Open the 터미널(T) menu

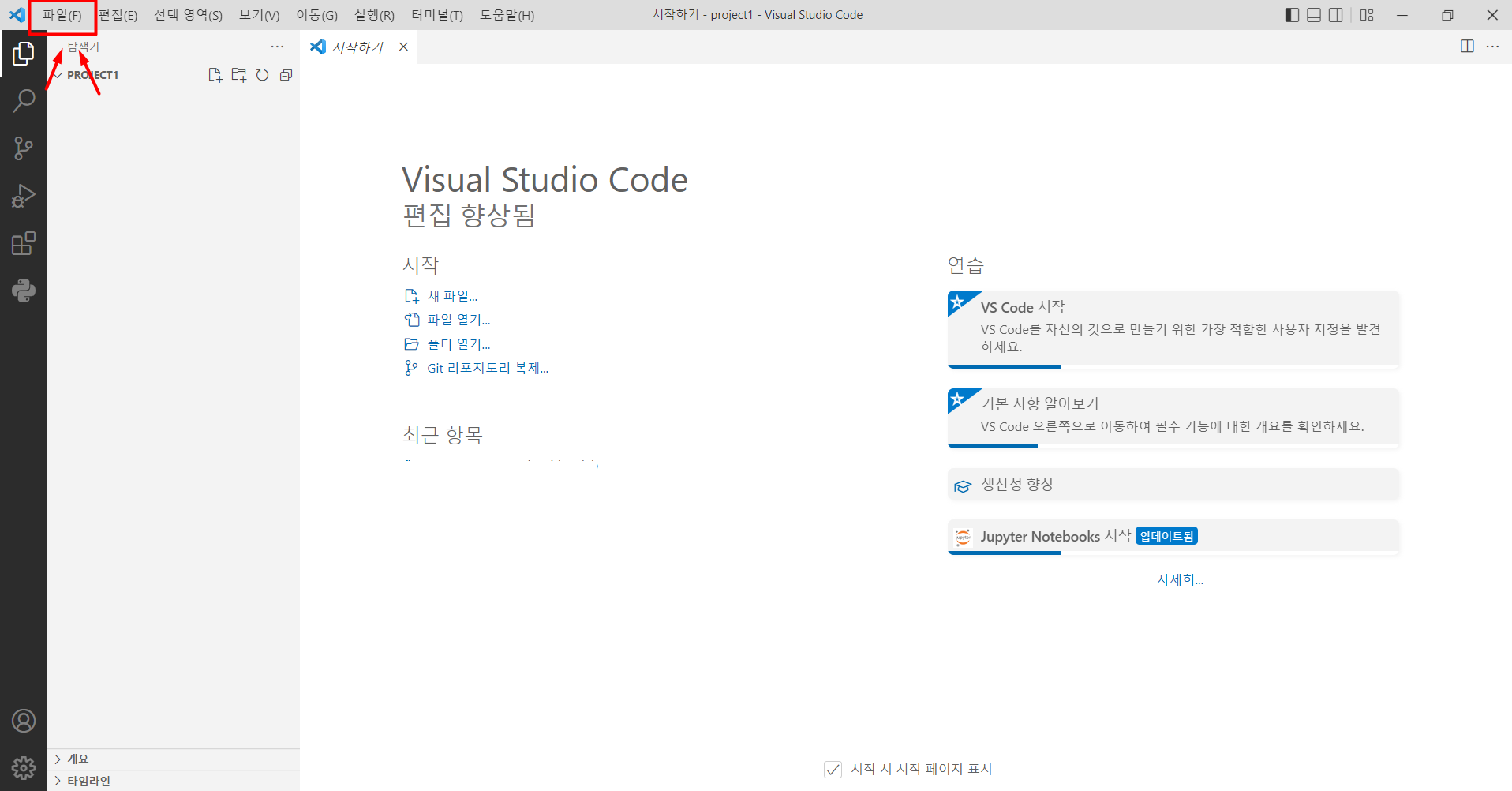click(437, 15)
